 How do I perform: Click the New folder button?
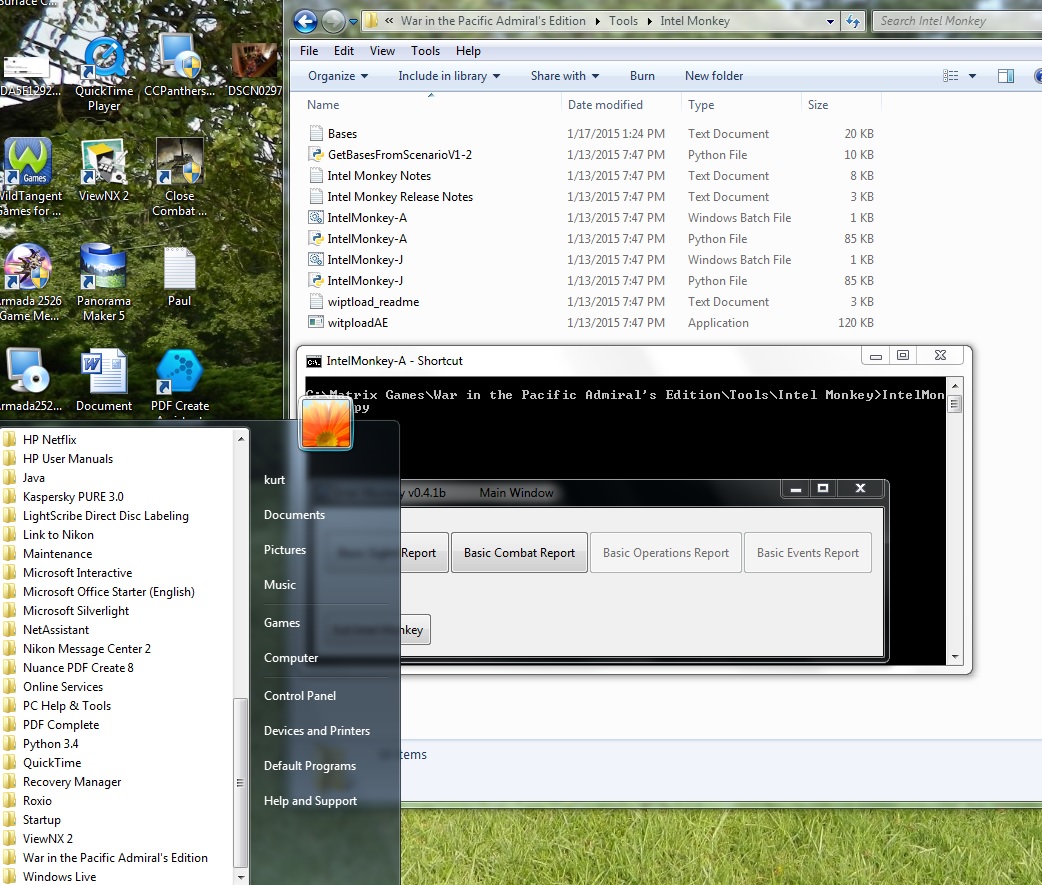(714, 76)
